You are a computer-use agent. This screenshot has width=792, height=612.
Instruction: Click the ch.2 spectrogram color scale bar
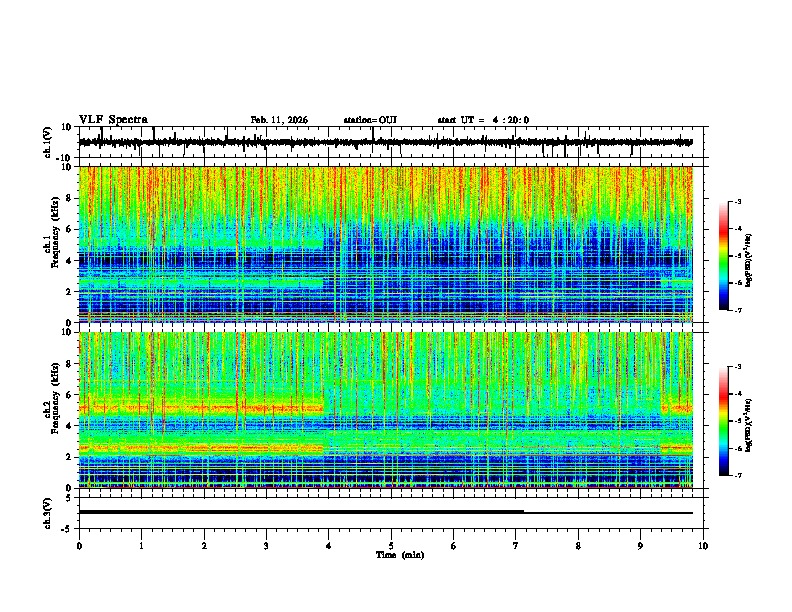(723, 421)
